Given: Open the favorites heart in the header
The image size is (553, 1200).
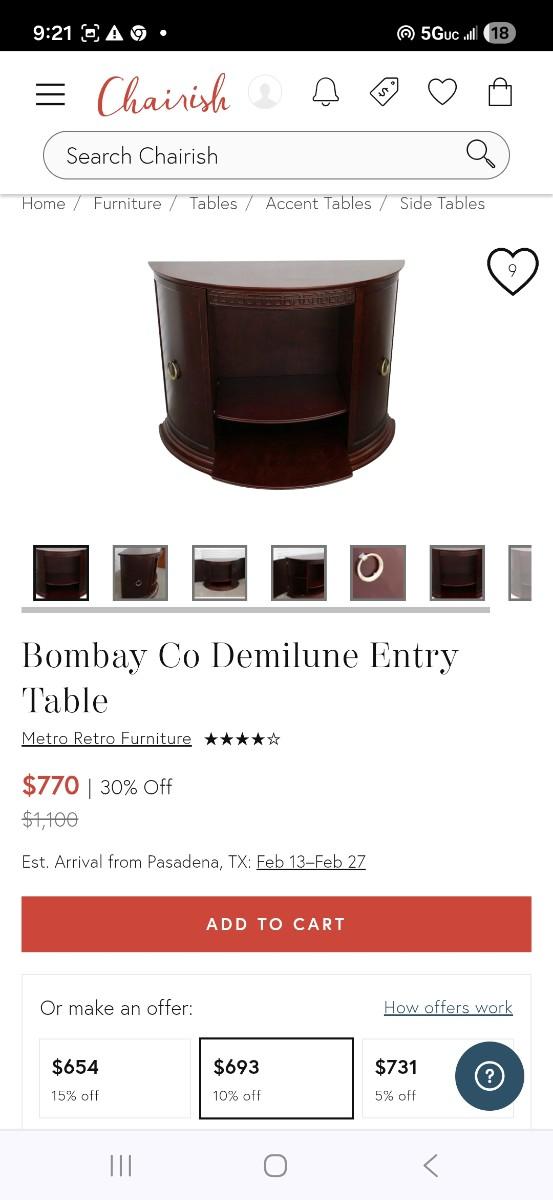Looking at the screenshot, I should tap(442, 92).
